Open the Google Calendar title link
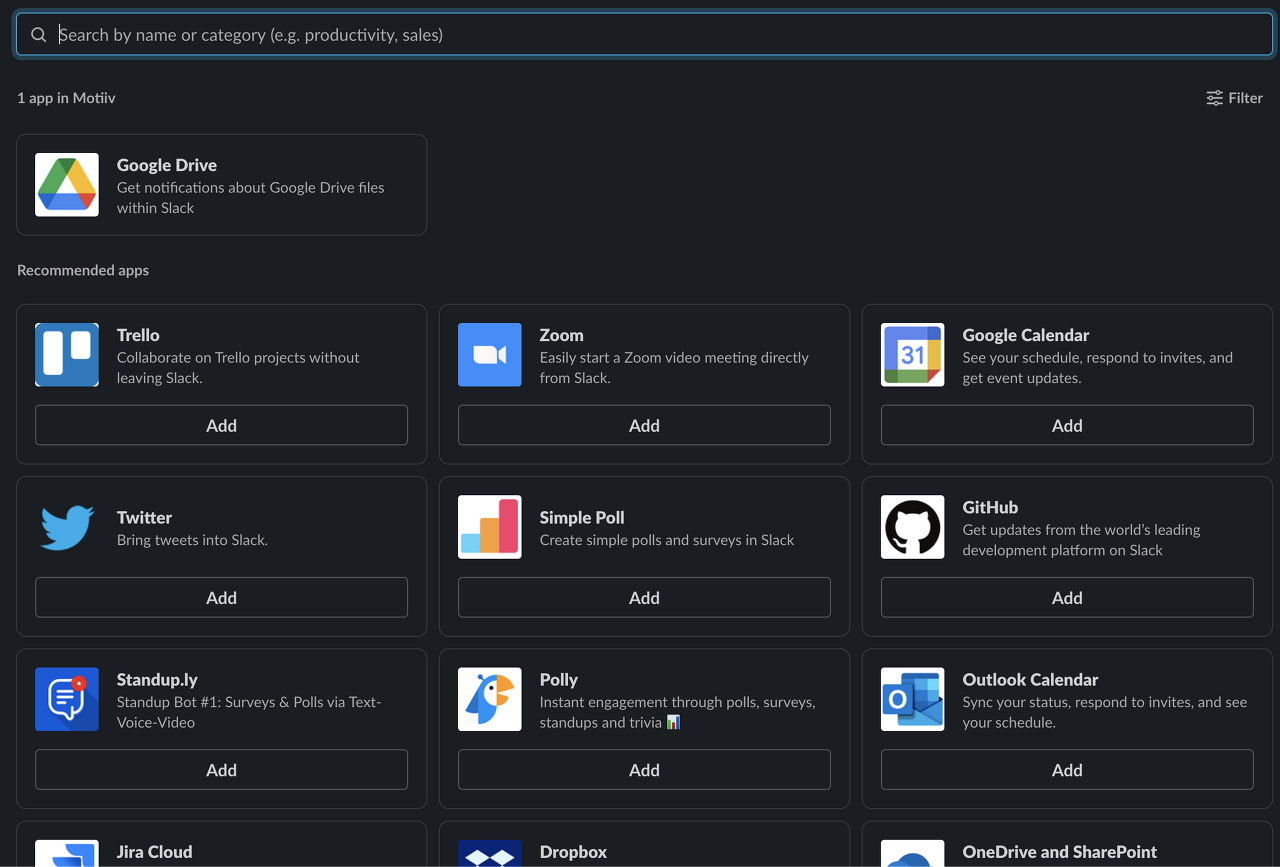Image resolution: width=1280 pixels, height=867 pixels. click(x=1026, y=335)
